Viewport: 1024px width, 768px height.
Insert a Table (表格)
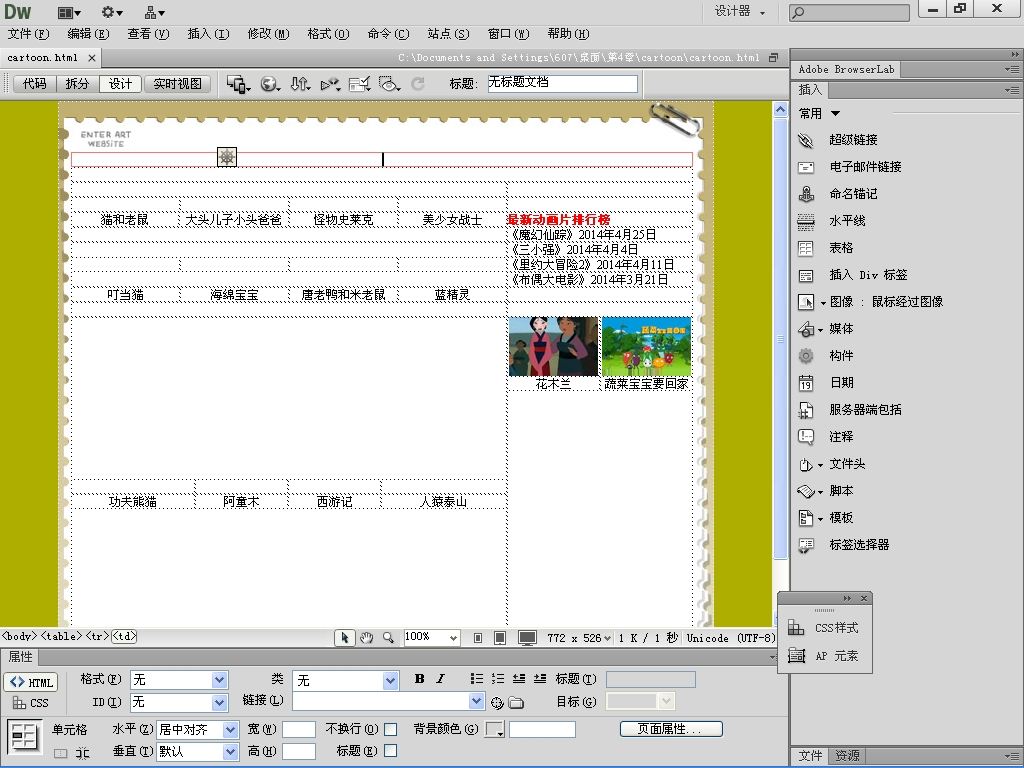(806, 248)
